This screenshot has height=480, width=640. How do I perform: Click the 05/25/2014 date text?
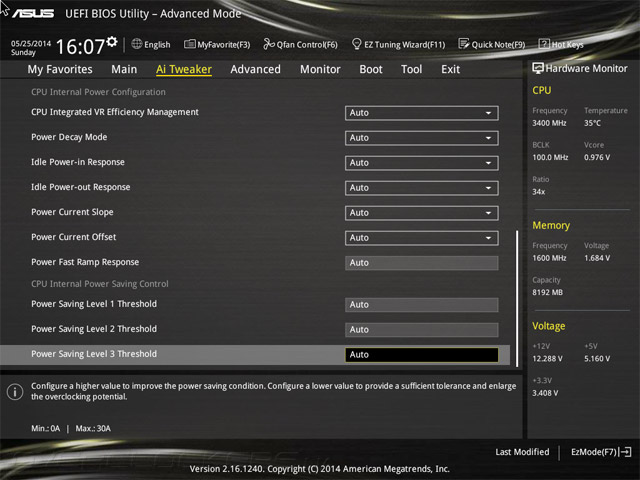coord(31,43)
